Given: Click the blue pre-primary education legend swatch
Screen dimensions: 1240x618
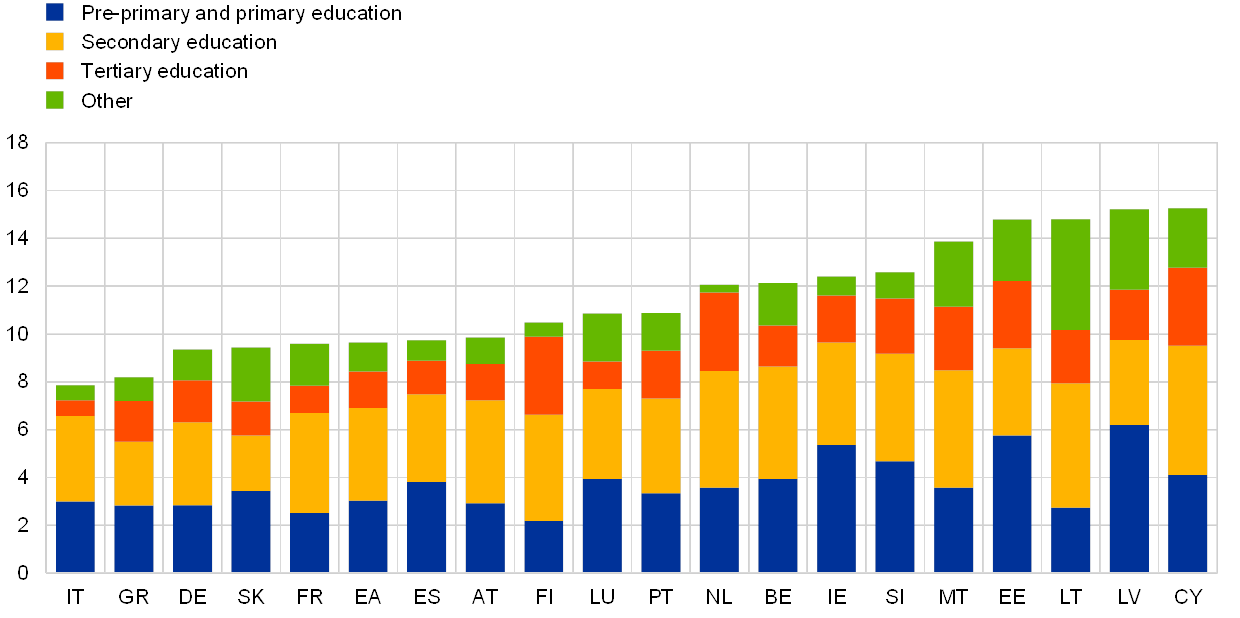Looking at the screenshot, I should pos(55,13).
